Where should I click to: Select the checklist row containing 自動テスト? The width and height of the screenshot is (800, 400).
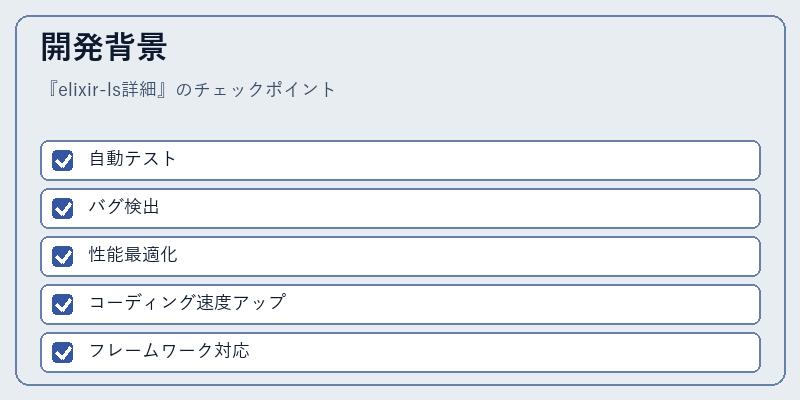coord(401,160)
